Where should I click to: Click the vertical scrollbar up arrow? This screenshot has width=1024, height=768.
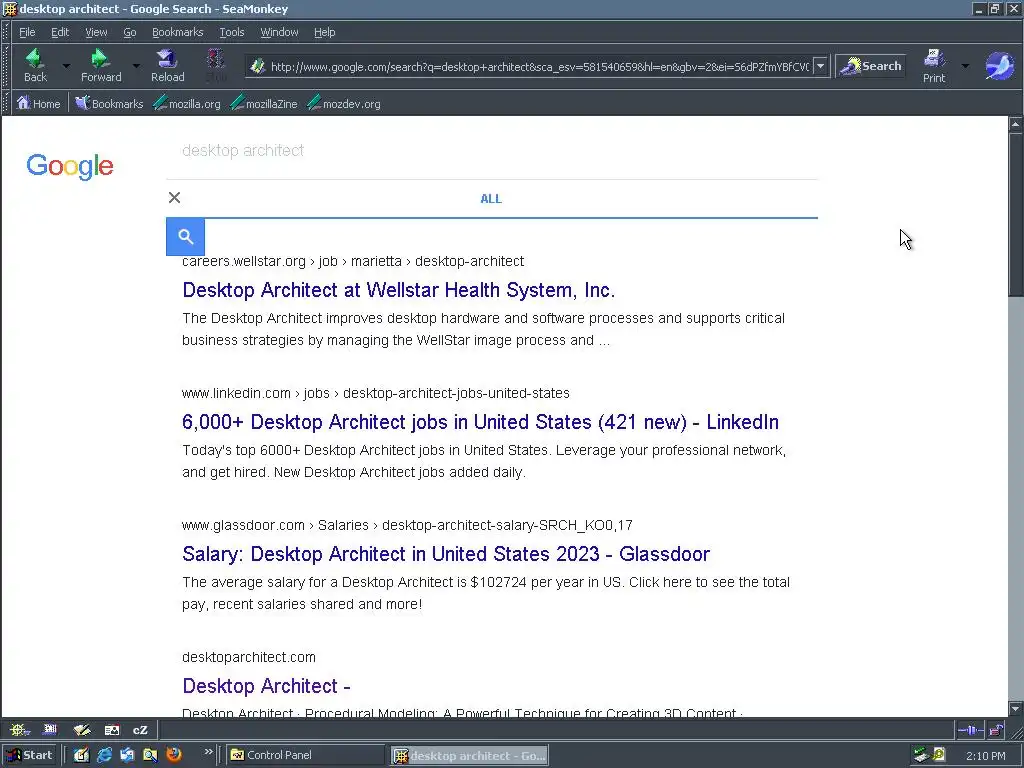coord(1015,123)
